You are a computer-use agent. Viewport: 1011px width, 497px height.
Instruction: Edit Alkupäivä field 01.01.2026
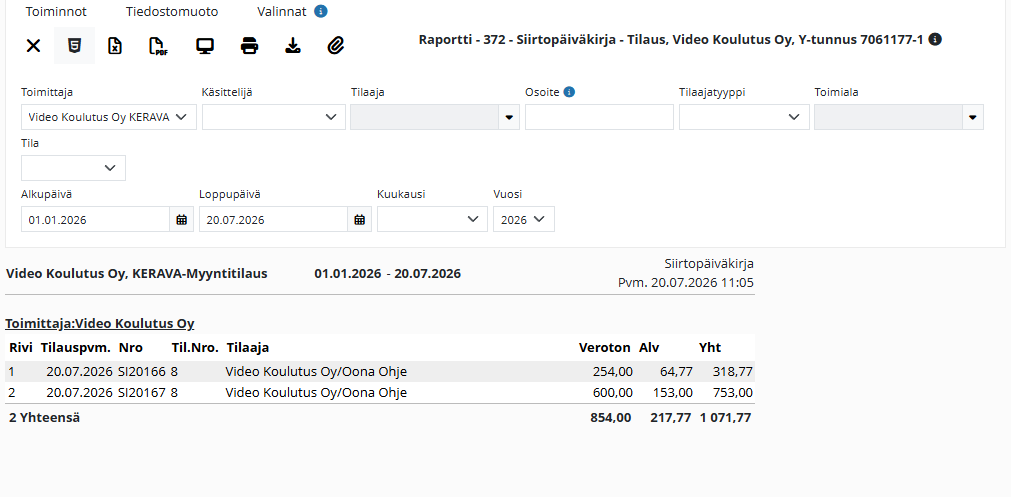(x=95, y=220)
